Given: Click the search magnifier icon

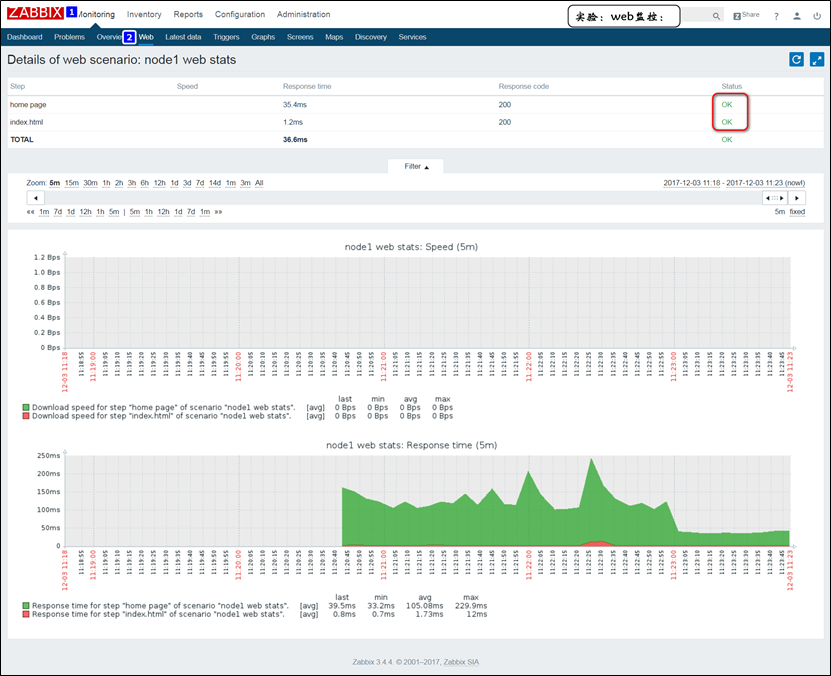Looking at the screenshot, I should [716, 16].
